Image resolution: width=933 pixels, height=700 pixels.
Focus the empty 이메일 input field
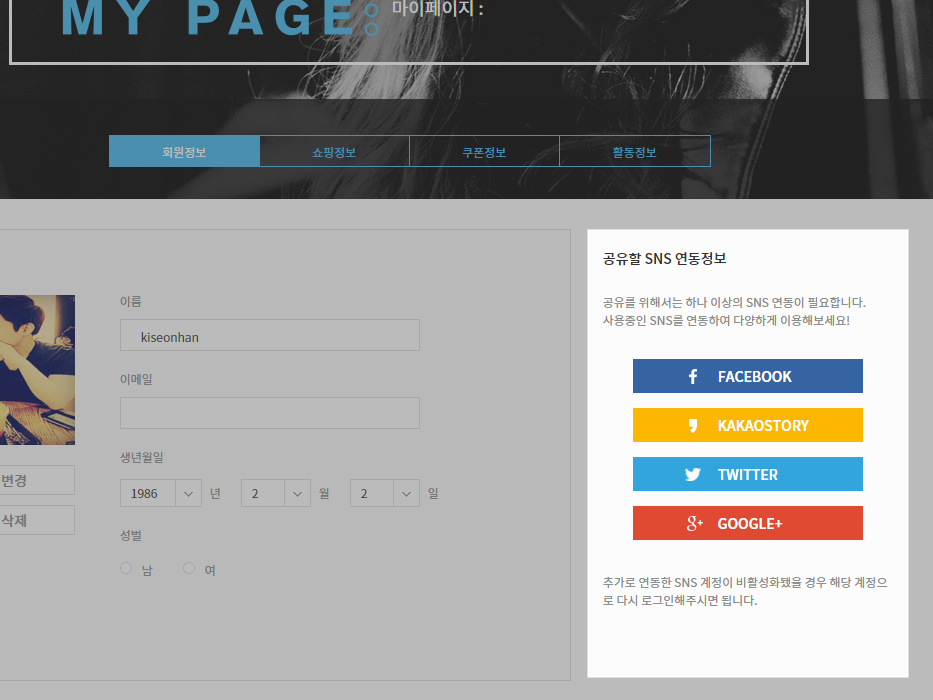(269, 413)
